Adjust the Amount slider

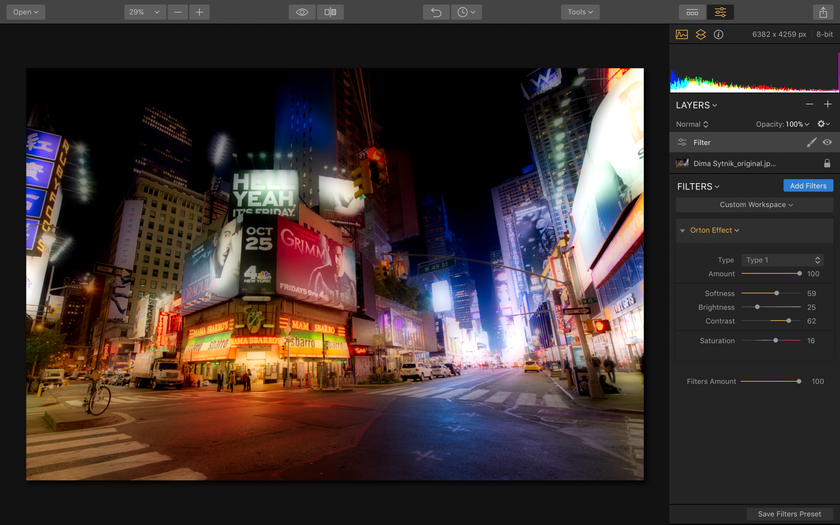point(771,274)
